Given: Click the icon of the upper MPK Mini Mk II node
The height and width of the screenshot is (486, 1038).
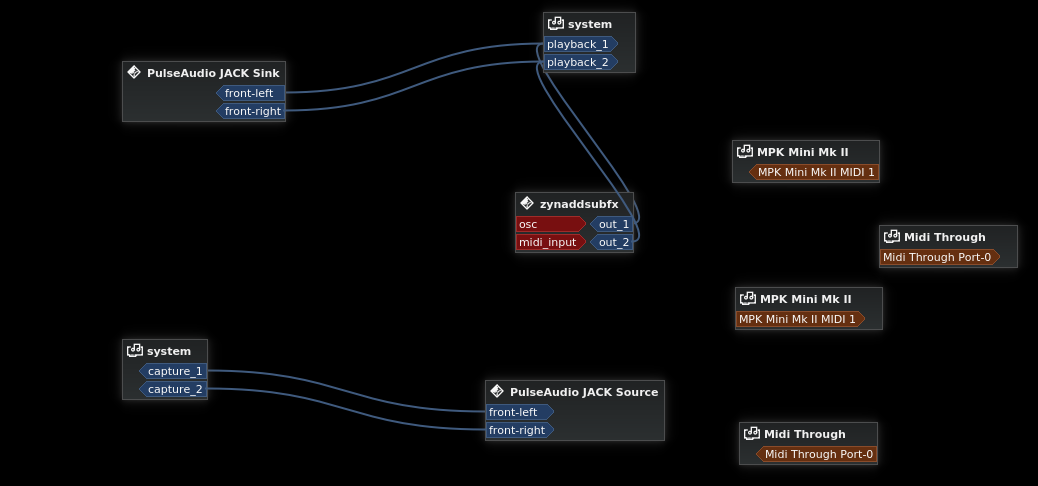Looking at the screenshot, I should tap(745, 152).
